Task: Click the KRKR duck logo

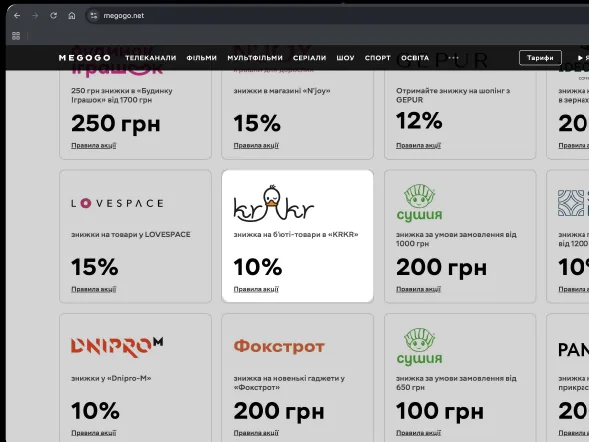Action: pos(273,203)
